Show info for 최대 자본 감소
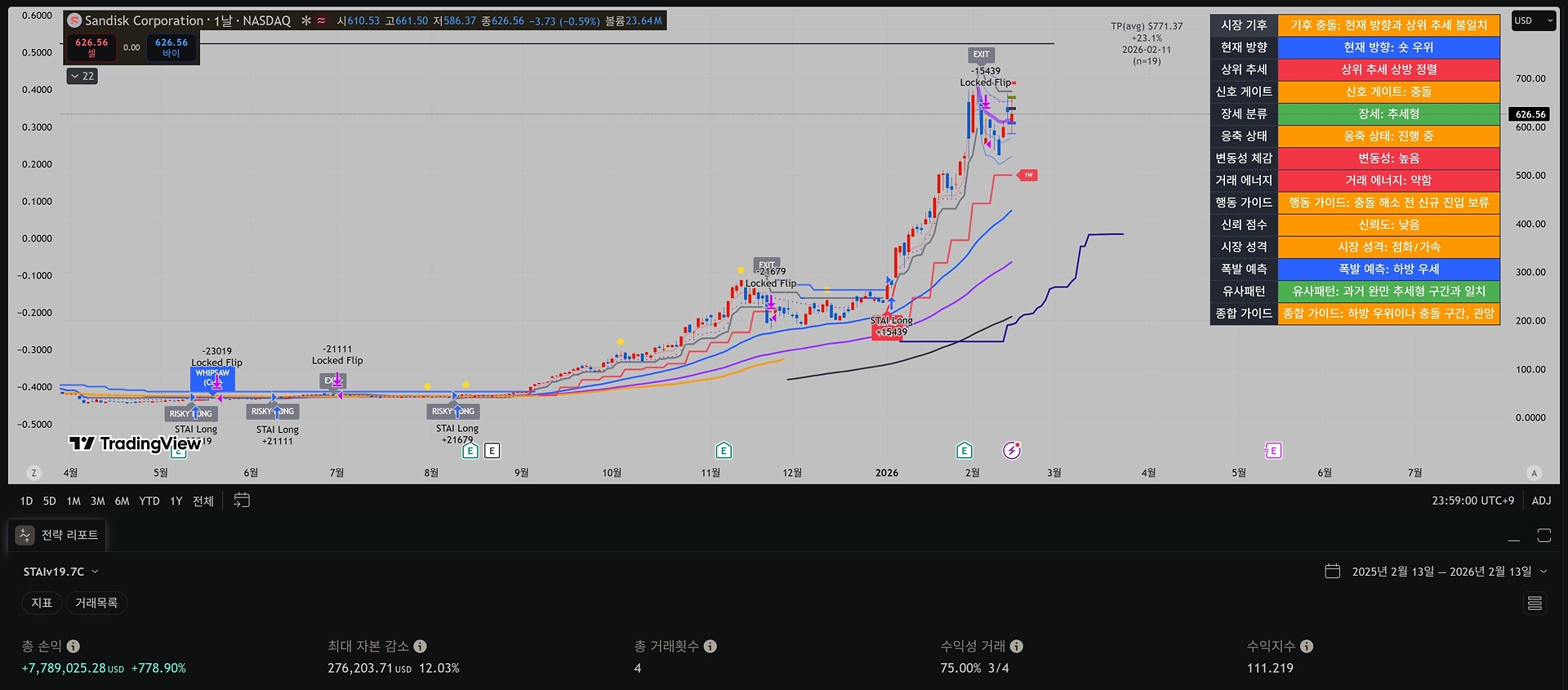This screenshot has height=690, width=1568. pos(420,646)
